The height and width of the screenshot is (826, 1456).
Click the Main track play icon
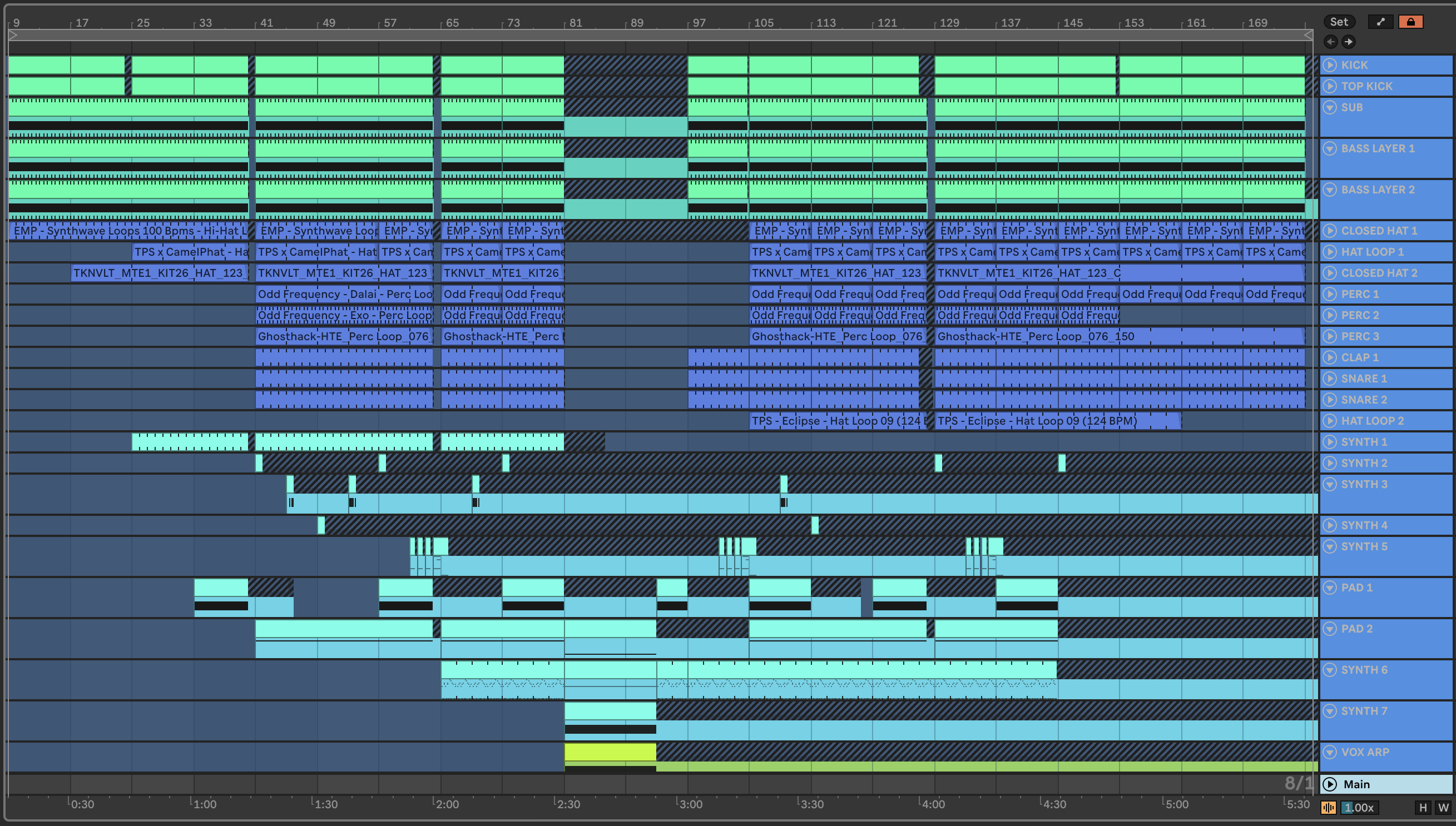tap(1329, 784)
